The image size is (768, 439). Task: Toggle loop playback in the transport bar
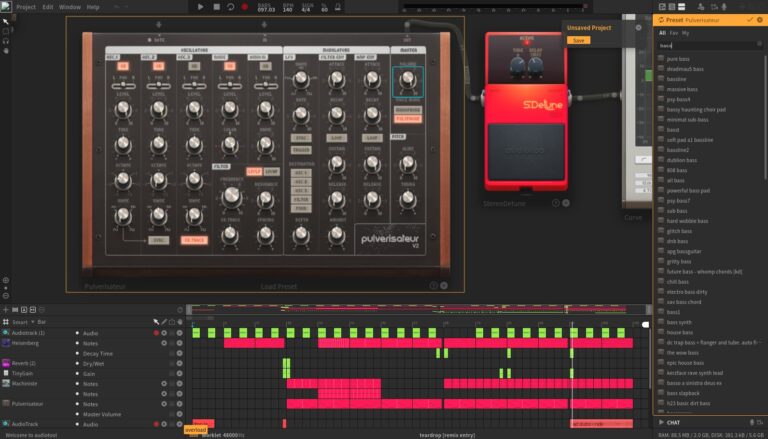click(x=230, y=7)
